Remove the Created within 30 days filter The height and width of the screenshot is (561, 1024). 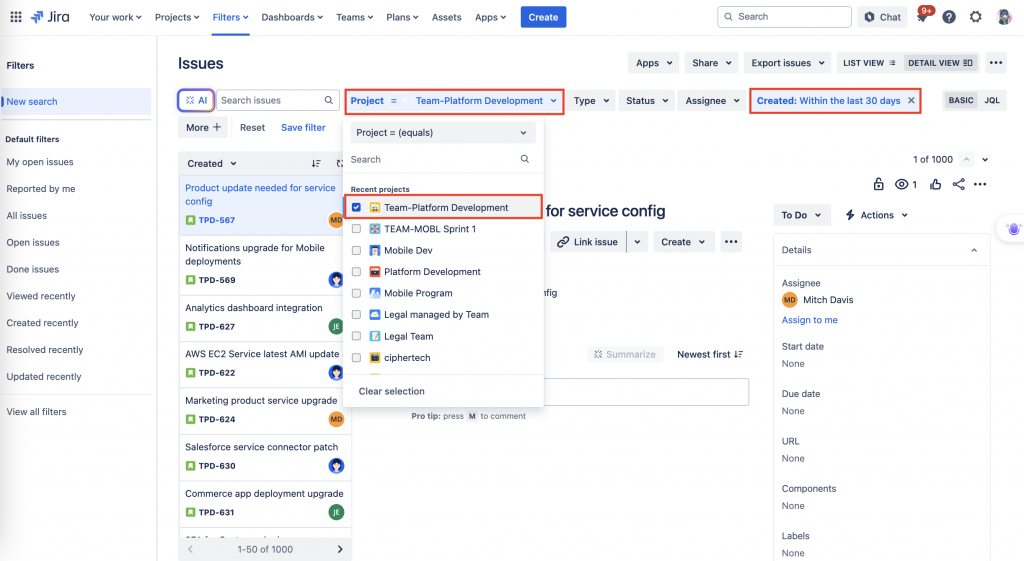tap(911, 101)
